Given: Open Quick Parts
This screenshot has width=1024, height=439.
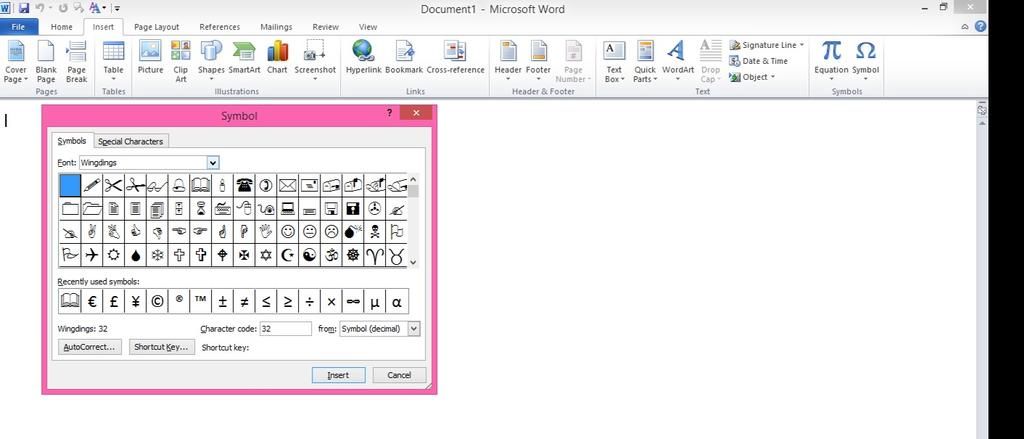Looking at the screenshot, I should (x=645, y=61).
